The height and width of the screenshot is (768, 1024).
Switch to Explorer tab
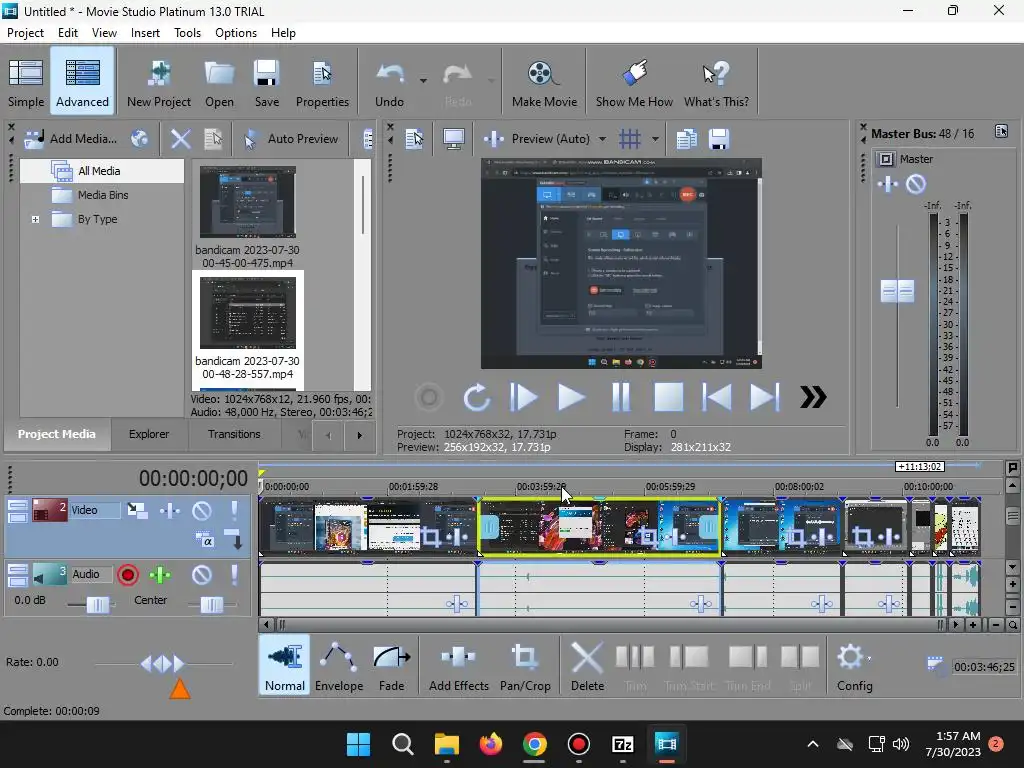click(x=149, y=434)
